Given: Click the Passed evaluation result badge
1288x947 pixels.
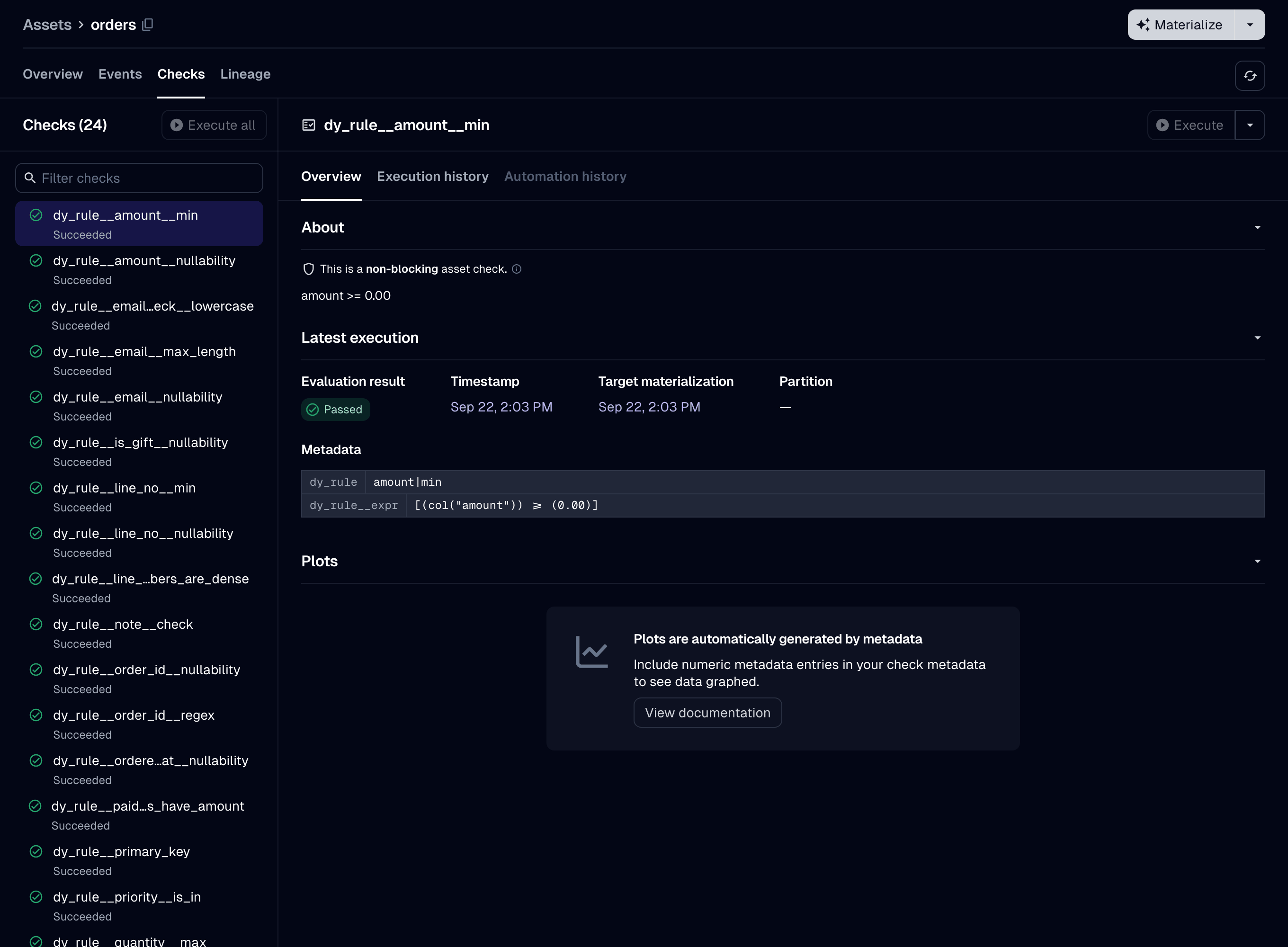Looking at the screenshot, I should click(x=335, y=409).
